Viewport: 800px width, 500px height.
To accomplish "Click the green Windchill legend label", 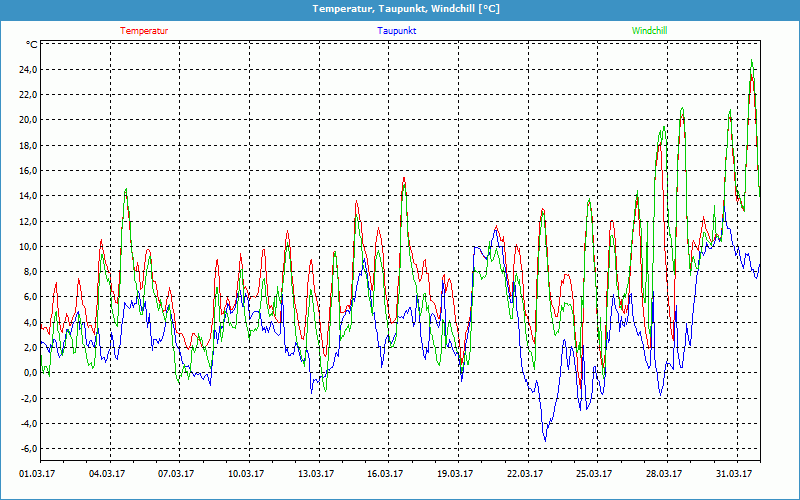I will click(x=649, y=31).
